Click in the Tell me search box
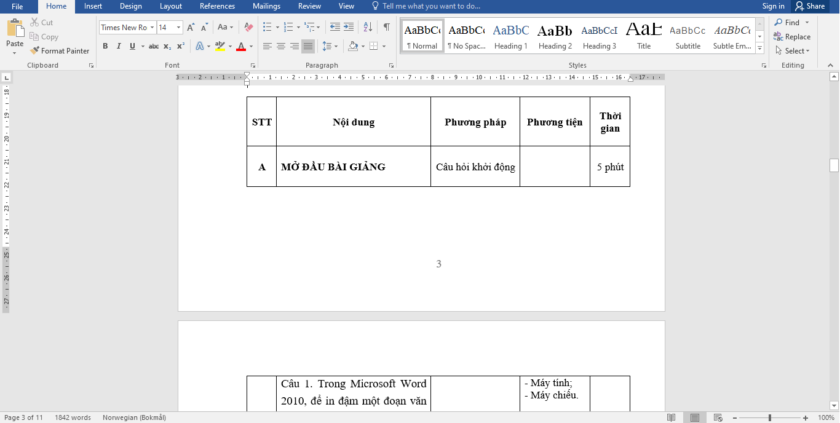 (x=430, y=6)
